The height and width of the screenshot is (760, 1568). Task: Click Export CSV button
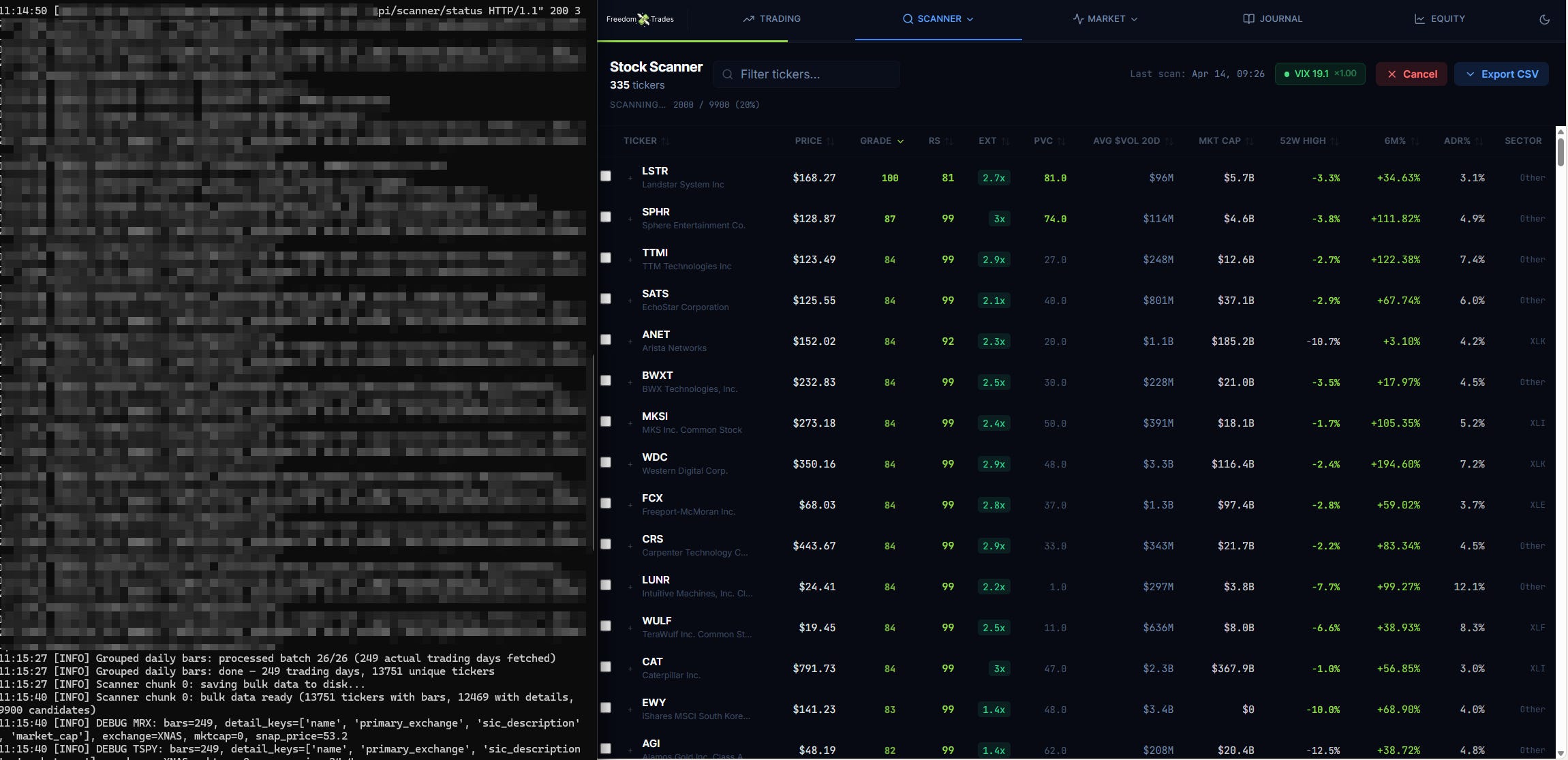[x=1501, y=74]
